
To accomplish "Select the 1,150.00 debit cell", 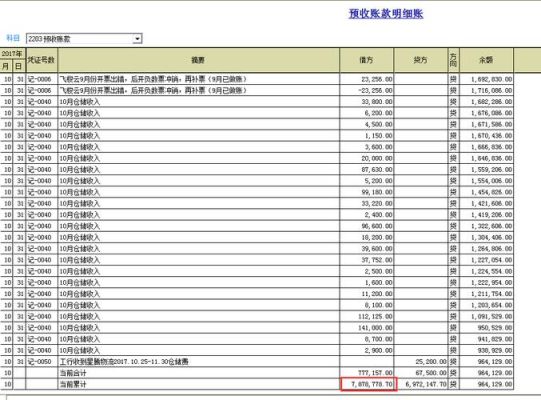I will [366, 136].
